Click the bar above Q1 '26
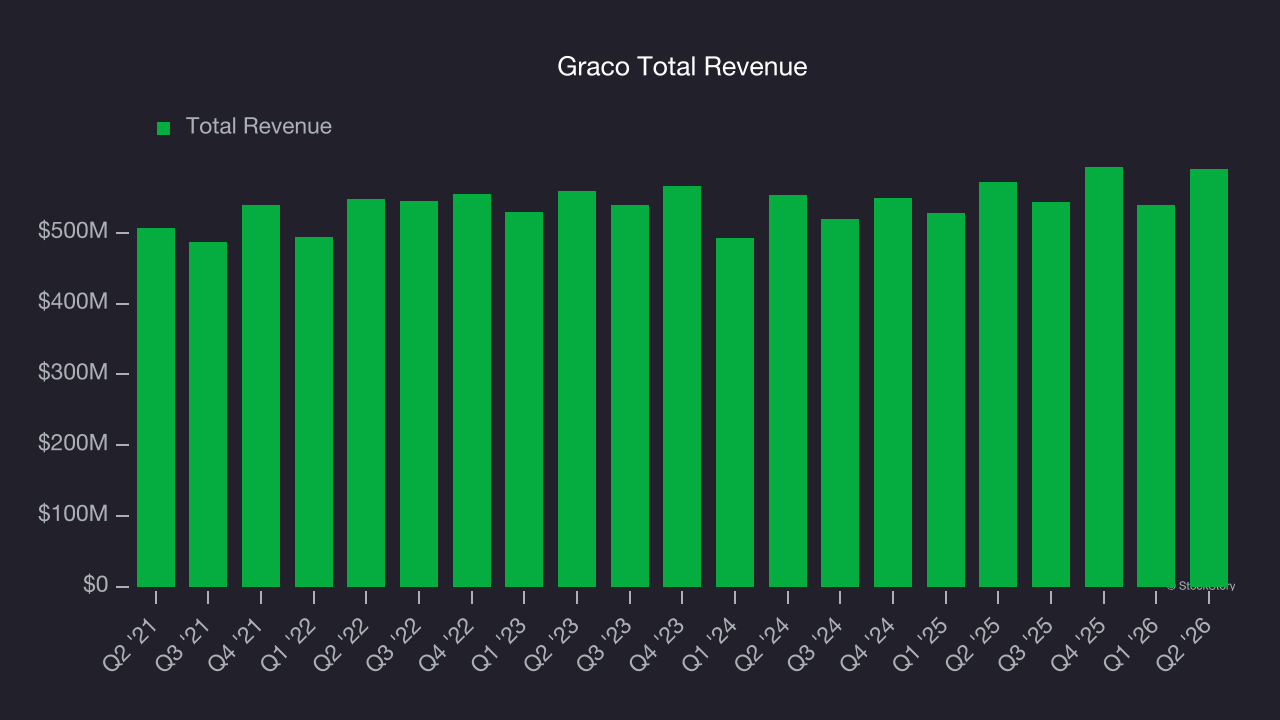 pos(1156,396)
